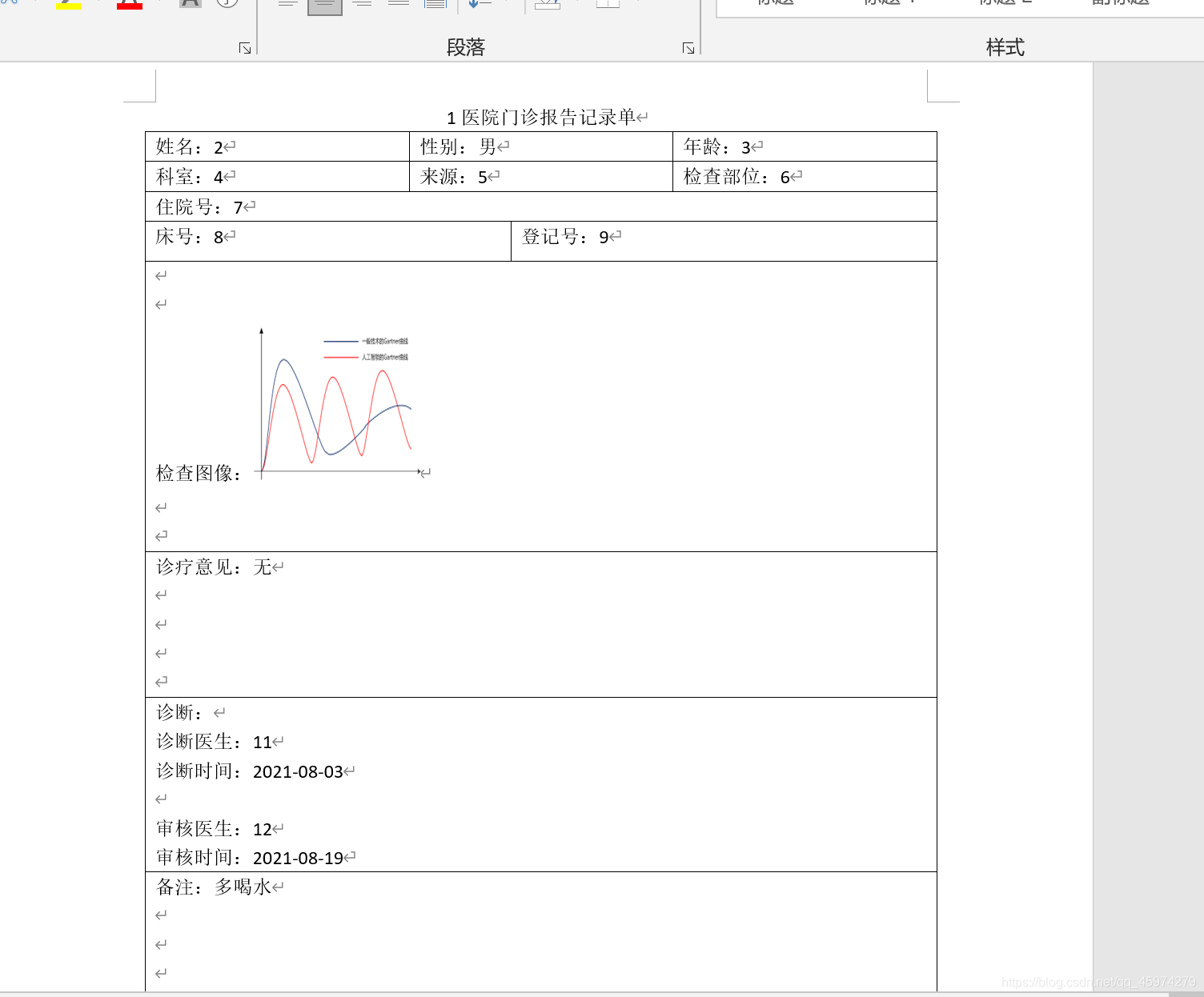
Task: Click the 性别: 男 cell
Action: point(541,146)
